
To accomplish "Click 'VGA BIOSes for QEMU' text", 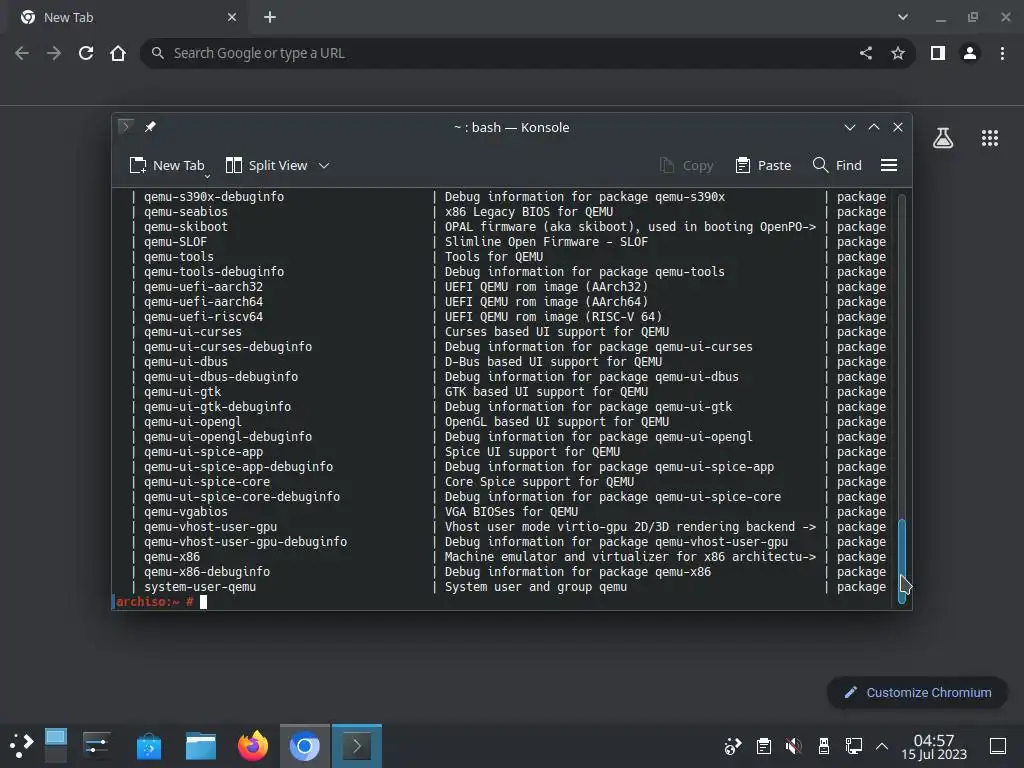I will (x=511, y=512).
